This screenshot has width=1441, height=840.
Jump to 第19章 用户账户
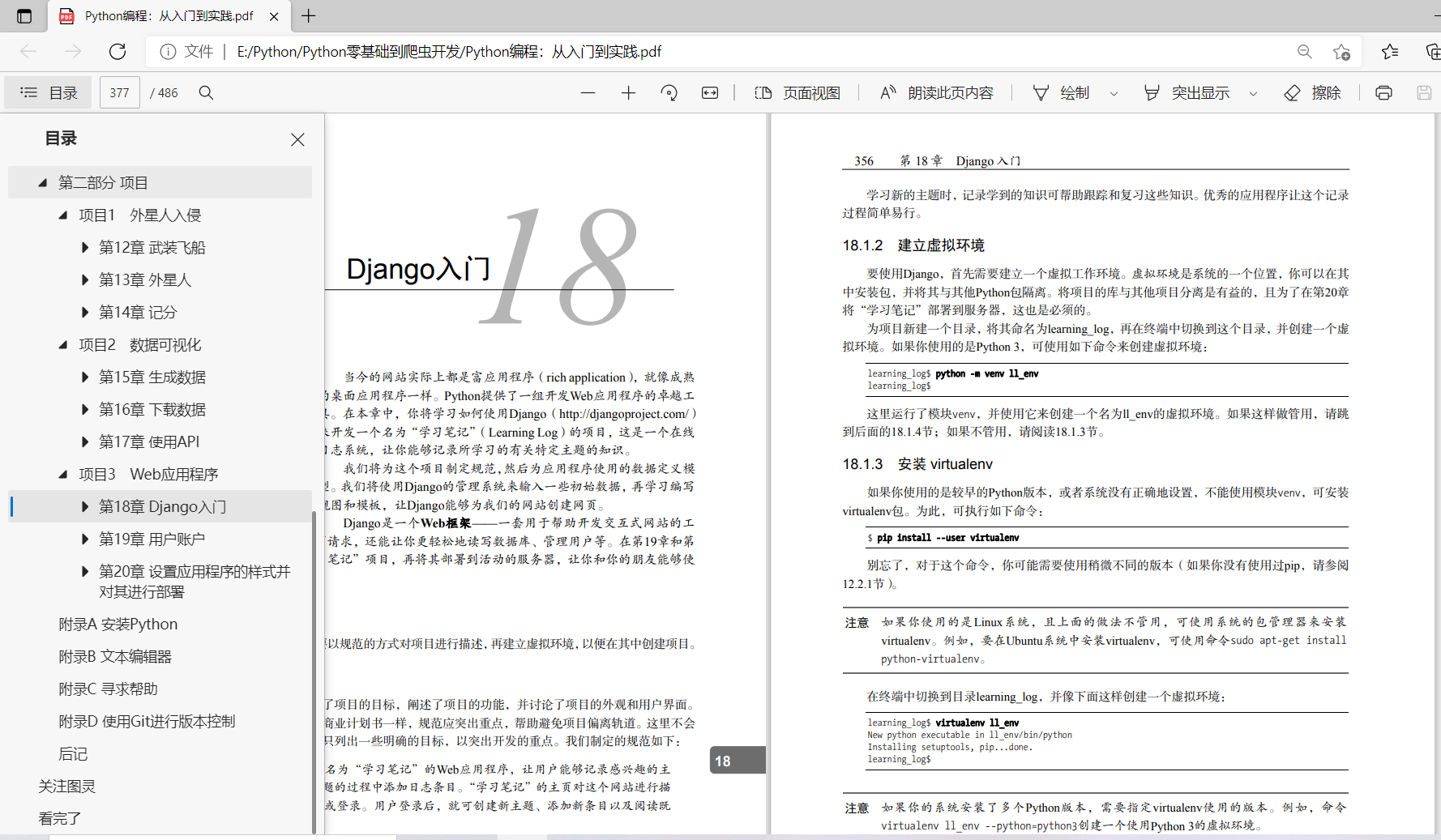(152, 539)
